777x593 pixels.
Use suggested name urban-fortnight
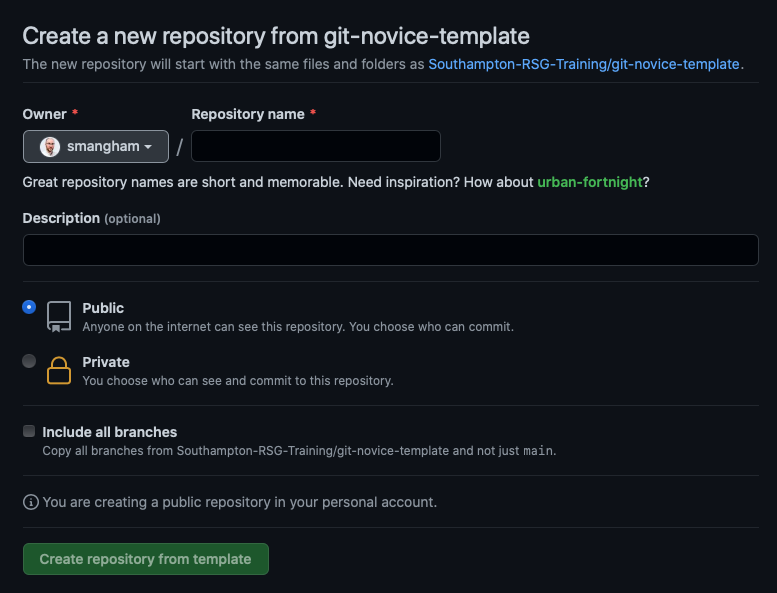590,182
